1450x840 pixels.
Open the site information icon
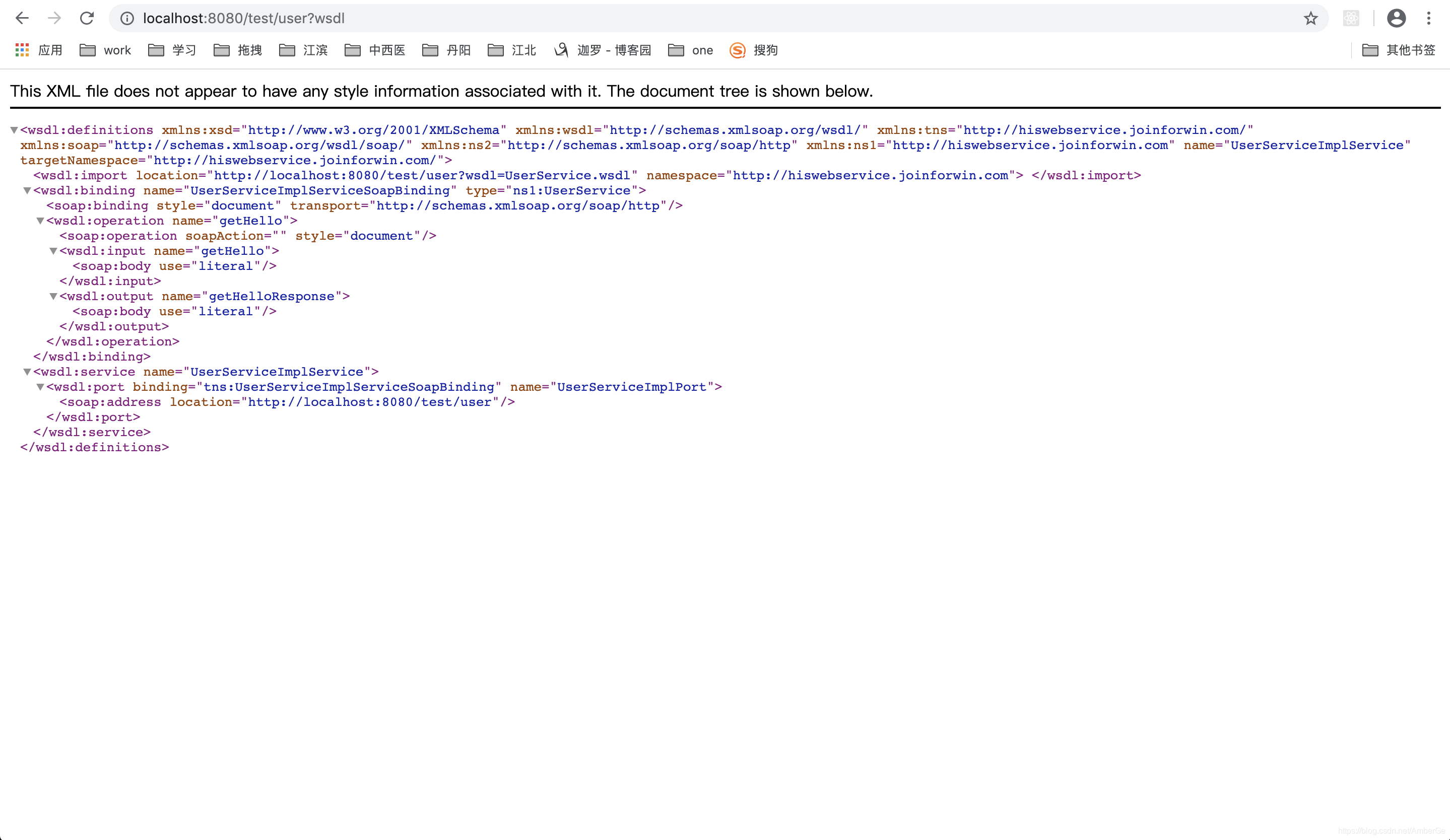click(x=127, y=19)
